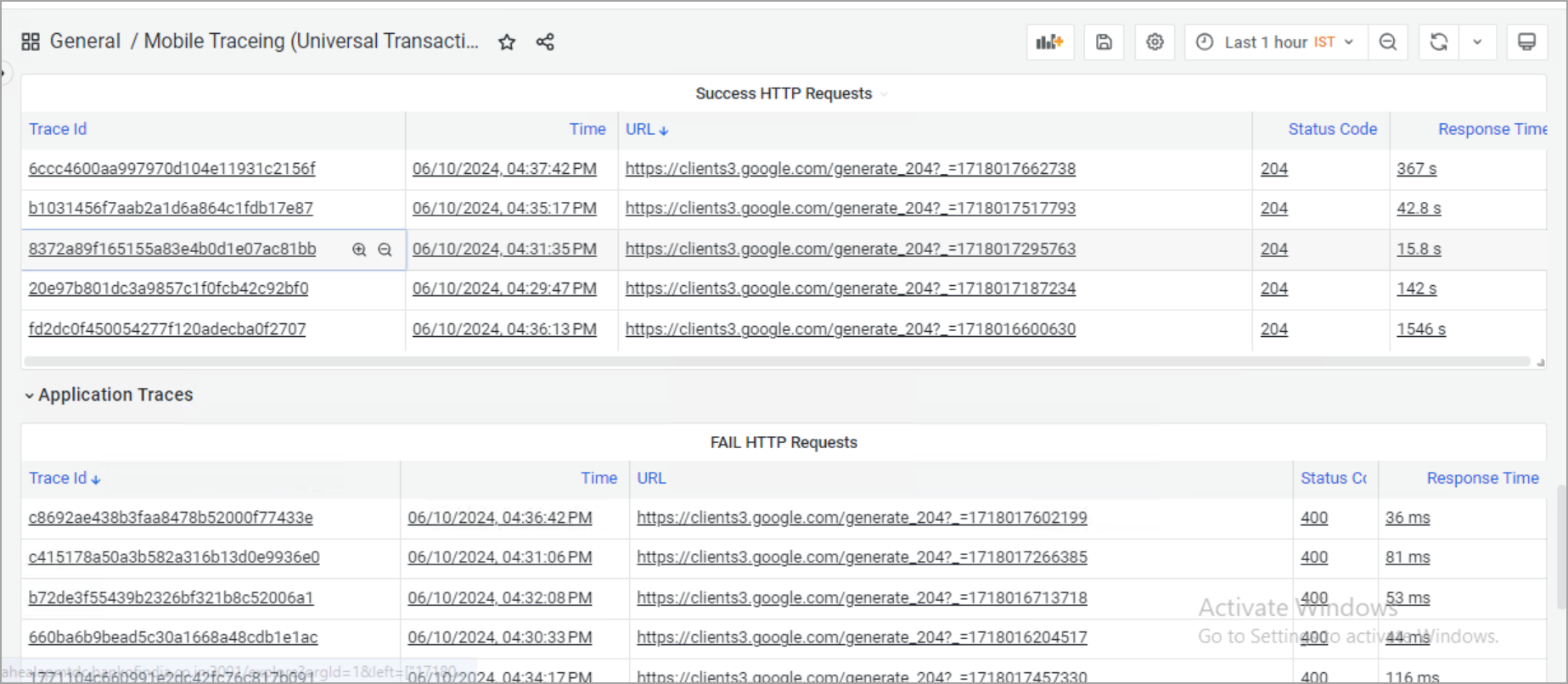Refresh the dashboard
Image resolution: width=1568 pixels, height=684 pixels.
1439,42
